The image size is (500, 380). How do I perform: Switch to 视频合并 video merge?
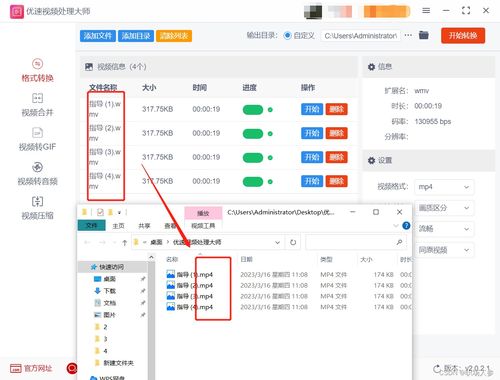coord(37,105)
